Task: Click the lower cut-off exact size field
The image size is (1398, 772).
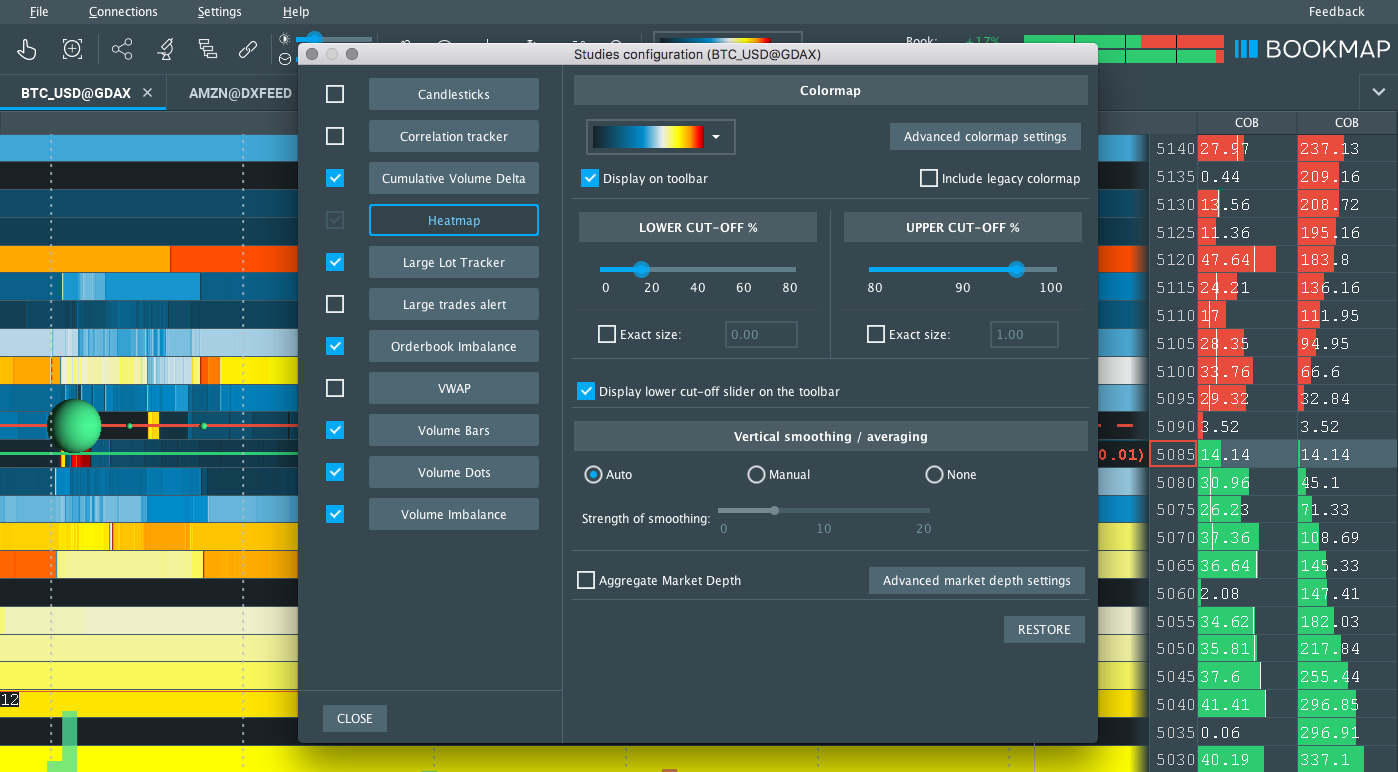Action: tap(761, 335)
